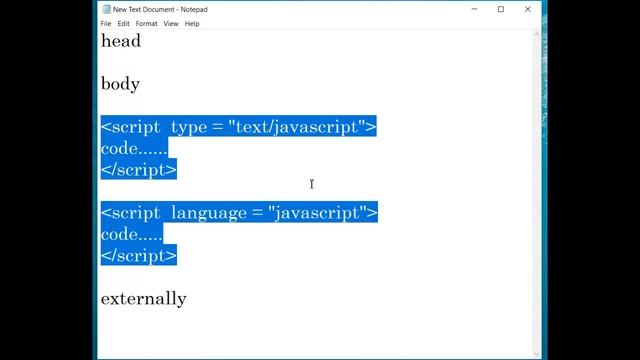Click the word "head"

coord(121,41)
